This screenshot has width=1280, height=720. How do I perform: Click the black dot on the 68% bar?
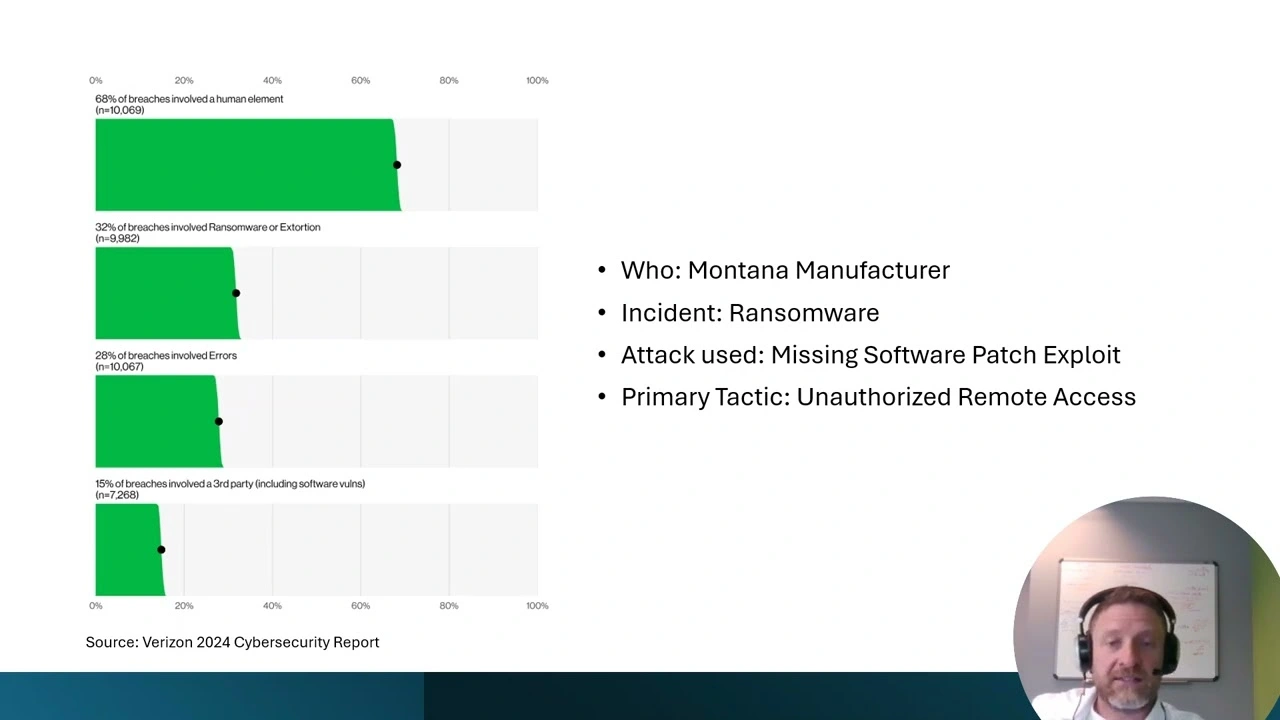pyautogui.click(x=397, y=165)
